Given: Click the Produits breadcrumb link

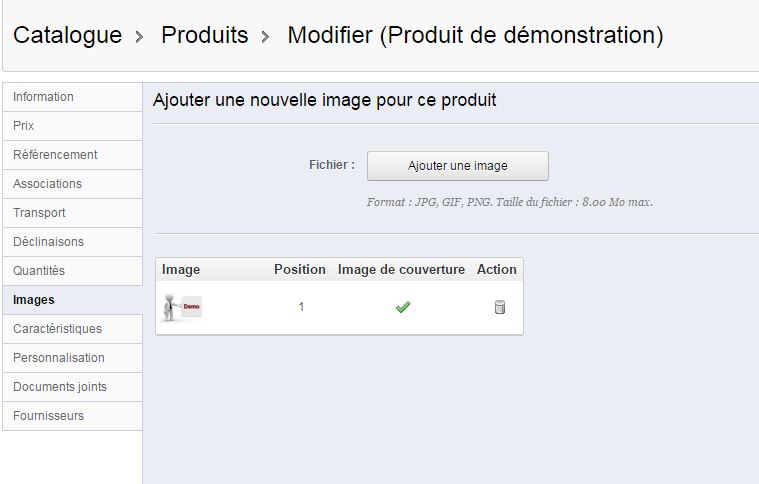Looking at the screenshot, I should [205, 35].
